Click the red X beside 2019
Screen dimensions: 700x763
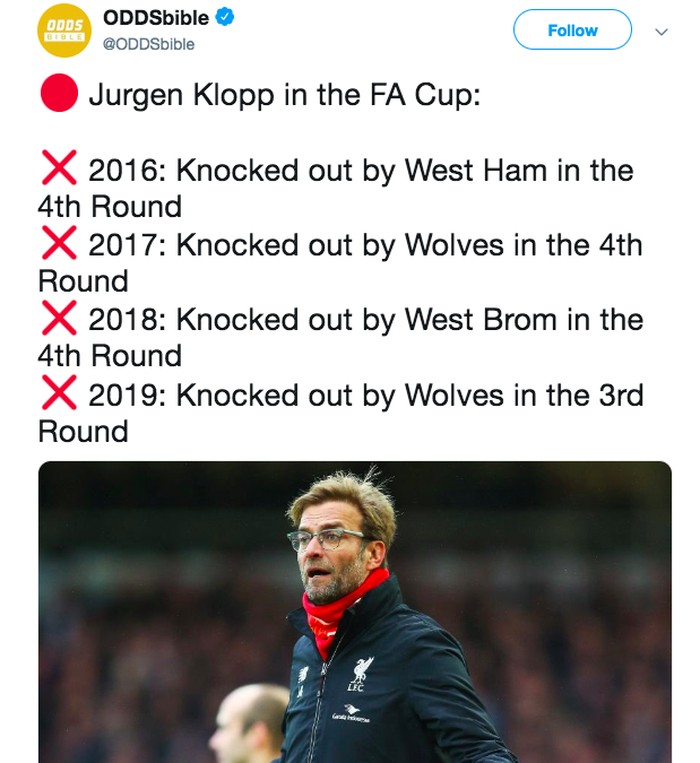click(58, 395)
